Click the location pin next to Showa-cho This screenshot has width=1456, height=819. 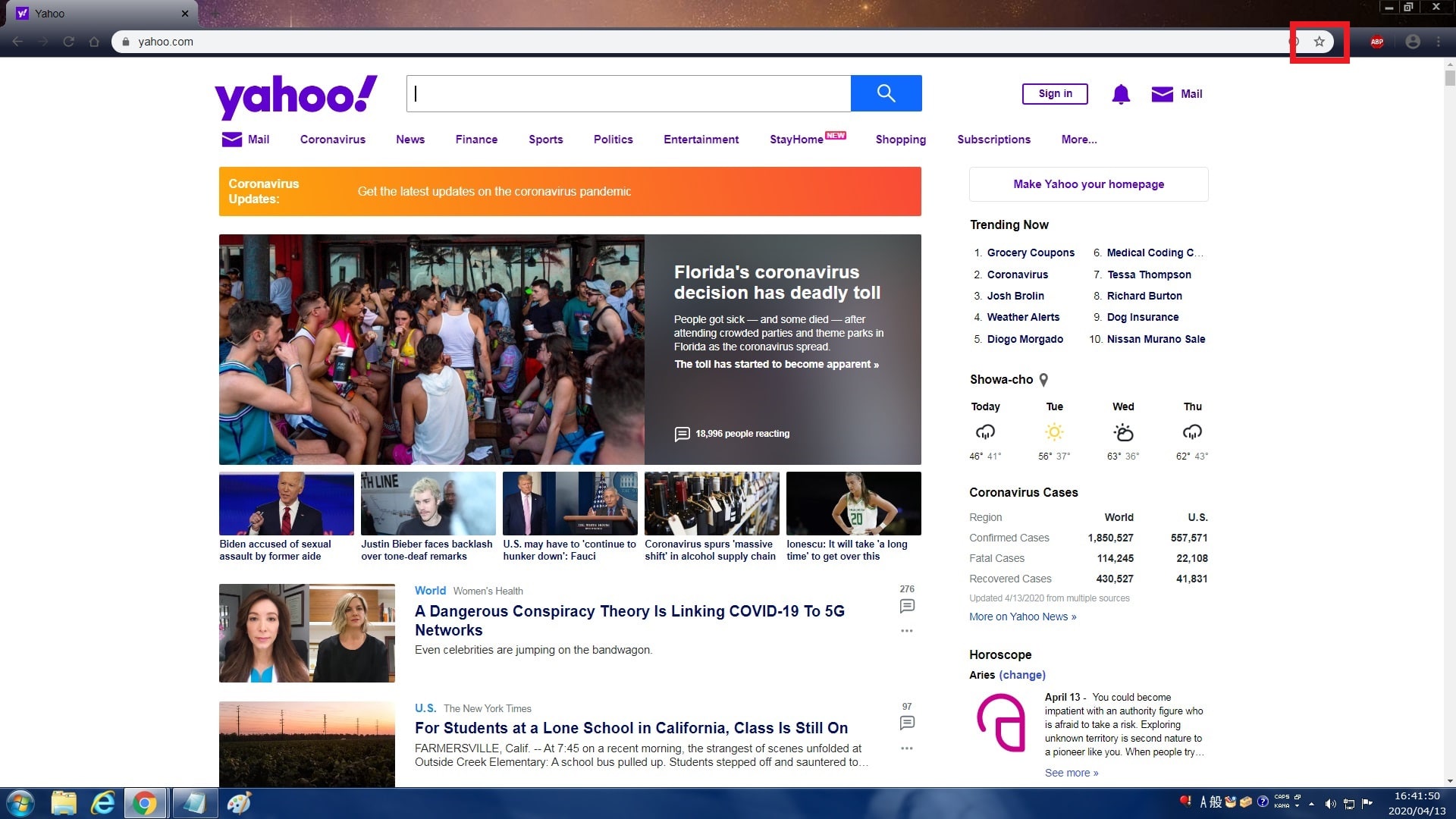point(1043,380)
